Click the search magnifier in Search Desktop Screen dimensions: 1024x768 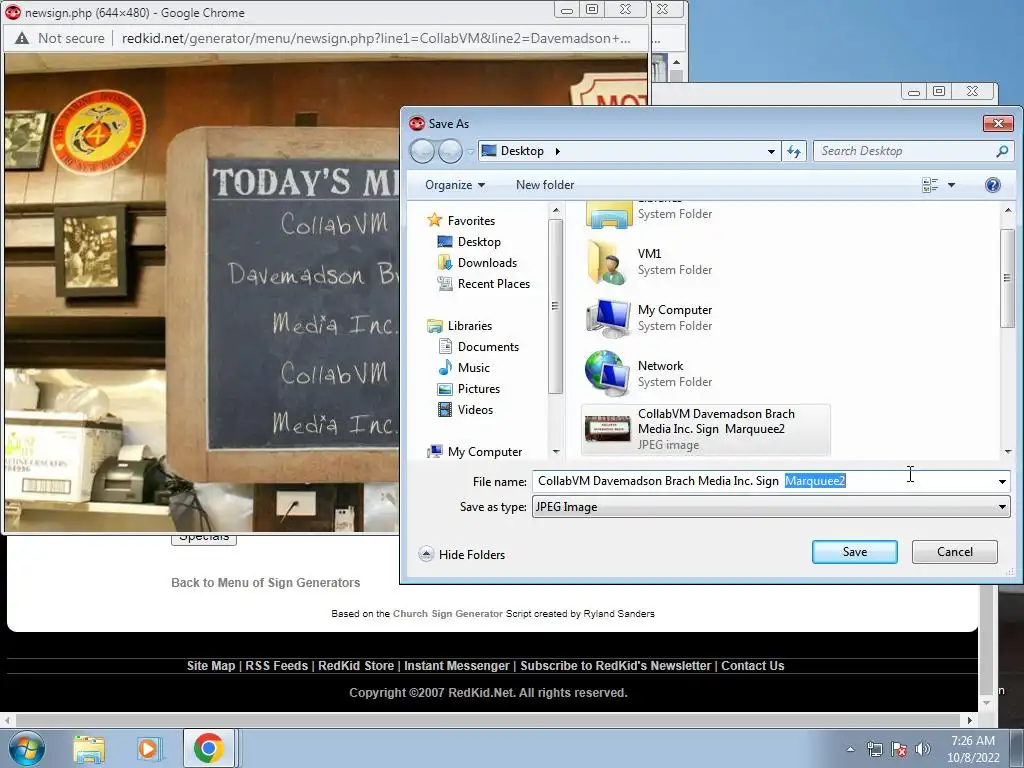pyautogui.click(x=1002, y=152)
